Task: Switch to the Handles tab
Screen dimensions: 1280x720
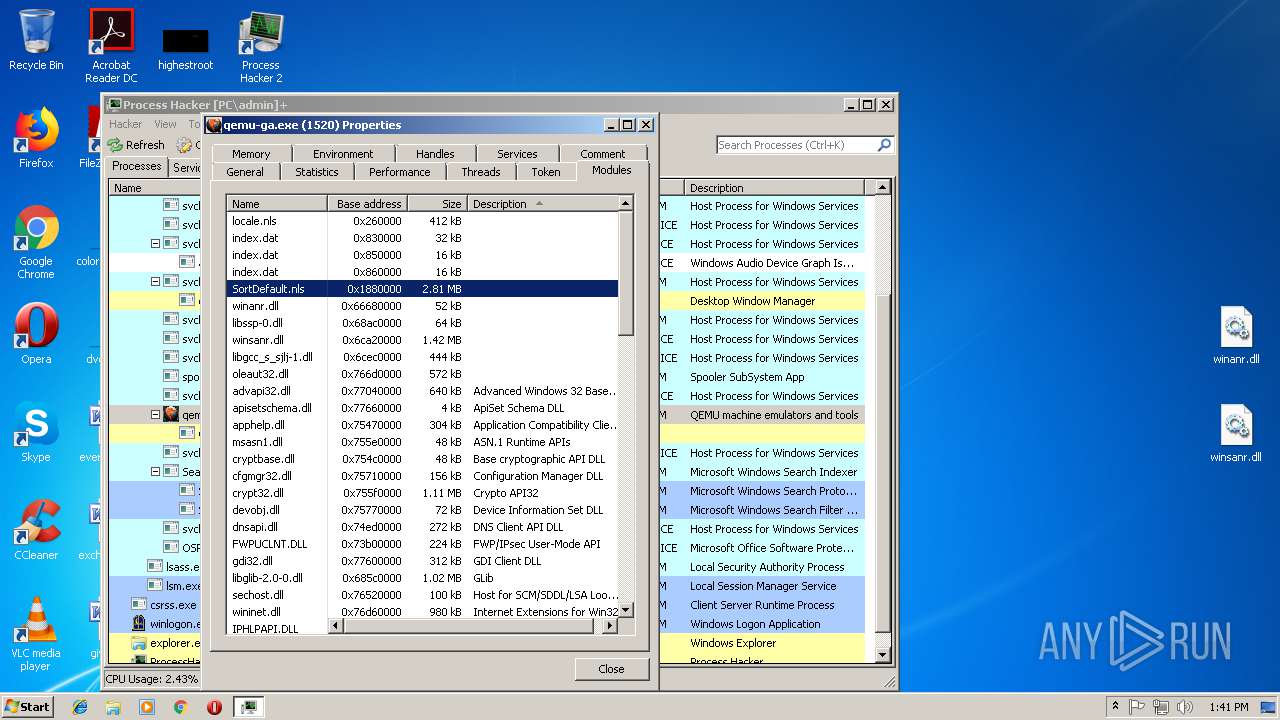Action: pyautogui.click(x=435, y=154)
